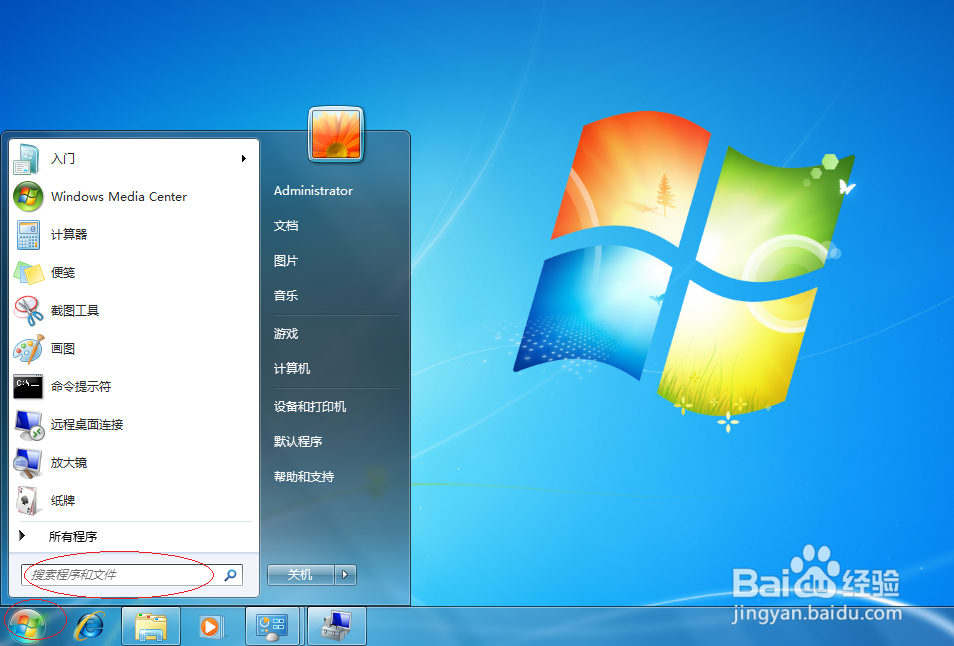The width and height of the screenshot is (954, 646).
Task: Launch Remote Desktop Connection (远程桌面连接) icon
Action: (x=29, y=425)
